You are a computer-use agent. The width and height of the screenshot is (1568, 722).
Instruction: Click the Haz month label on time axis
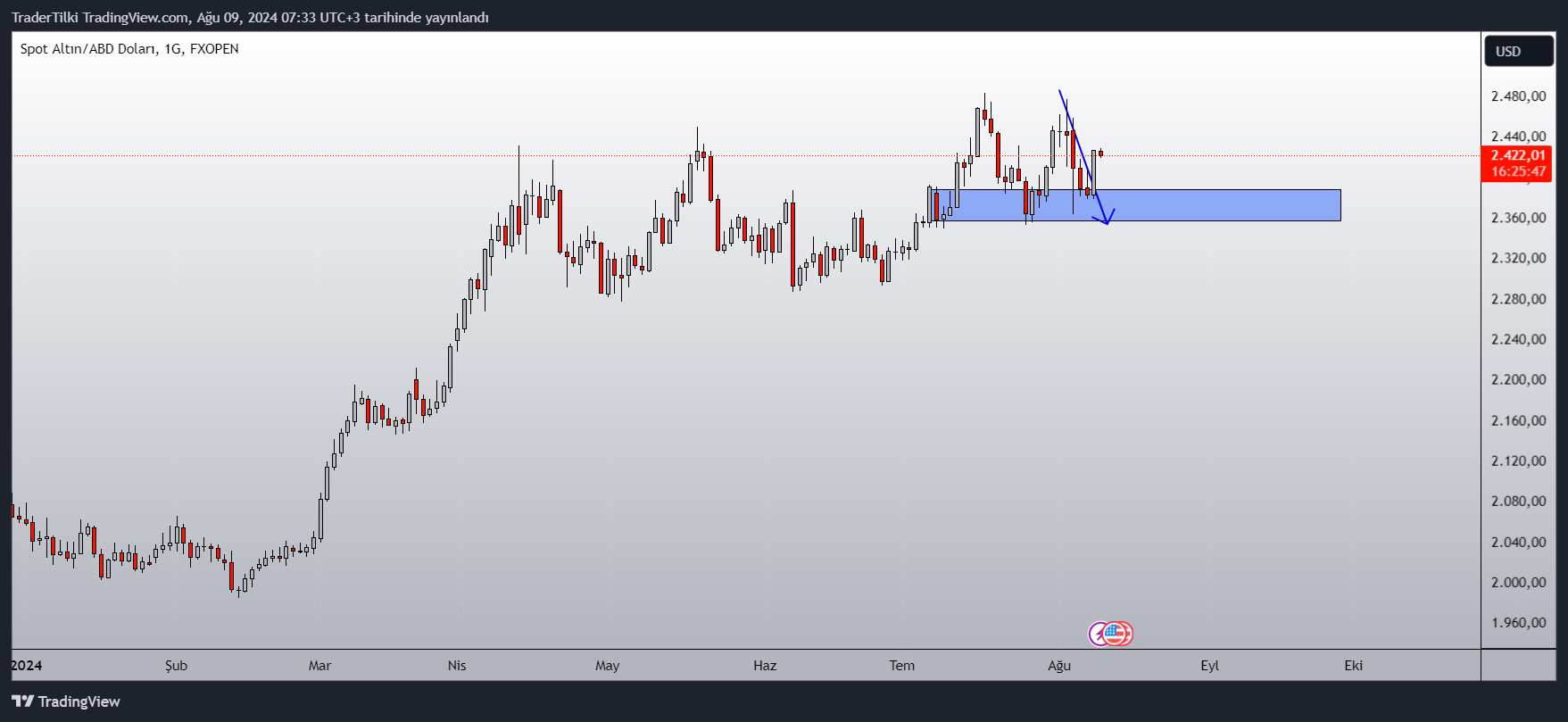765,666
